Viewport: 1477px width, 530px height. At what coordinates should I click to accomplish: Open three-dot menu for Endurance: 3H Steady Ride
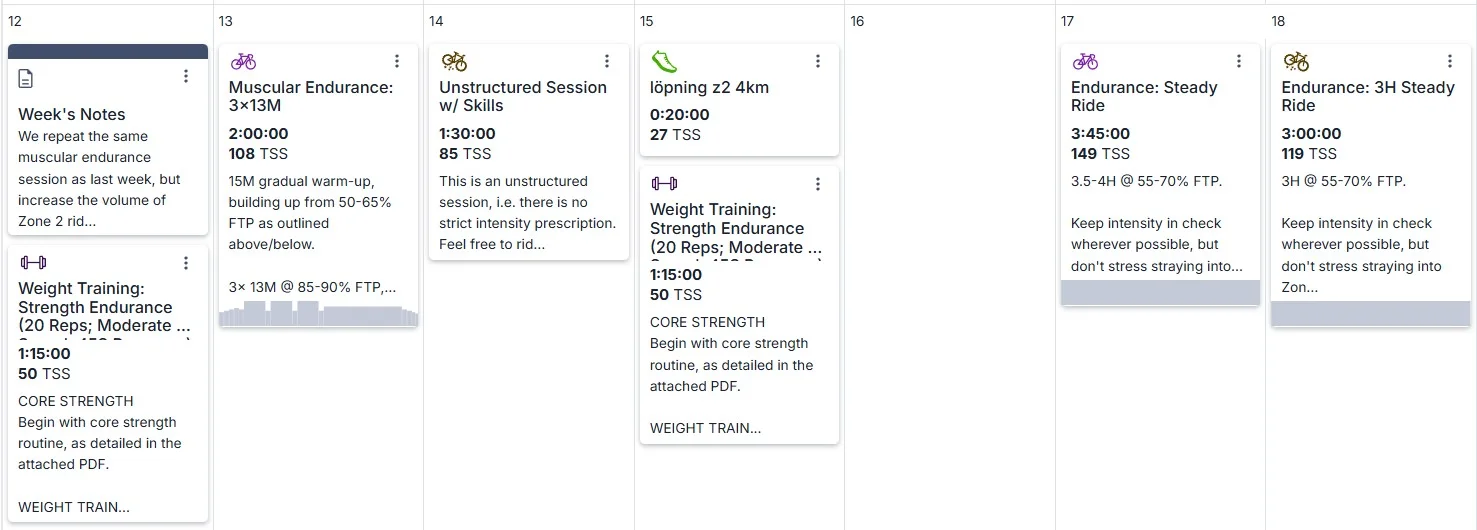1450,61
